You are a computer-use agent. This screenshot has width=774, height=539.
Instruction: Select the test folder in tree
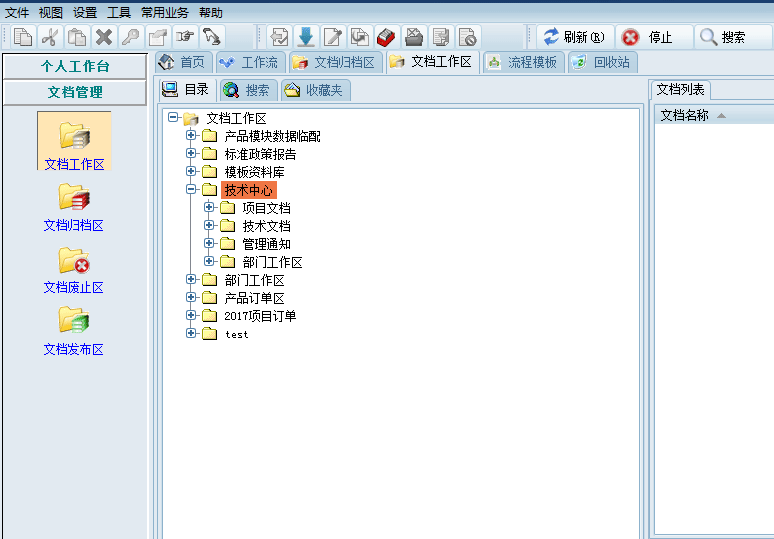point(237,334)
